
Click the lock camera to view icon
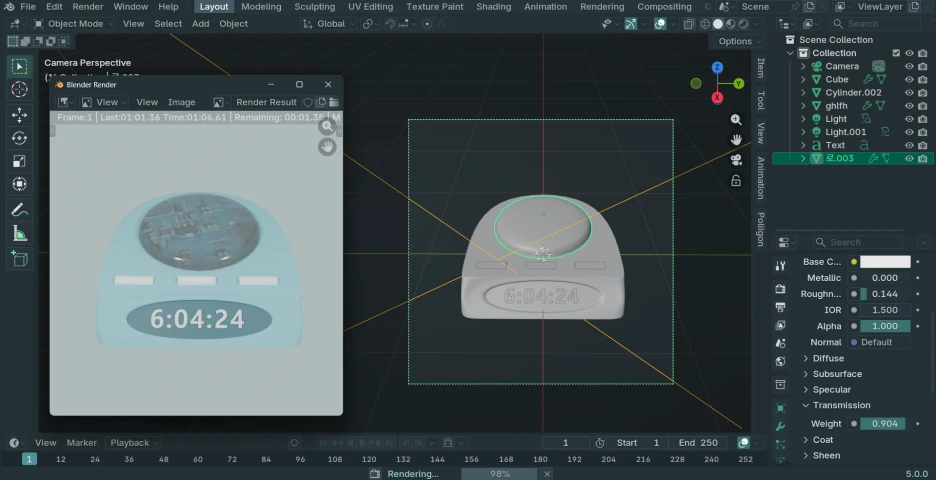[736, 180]
